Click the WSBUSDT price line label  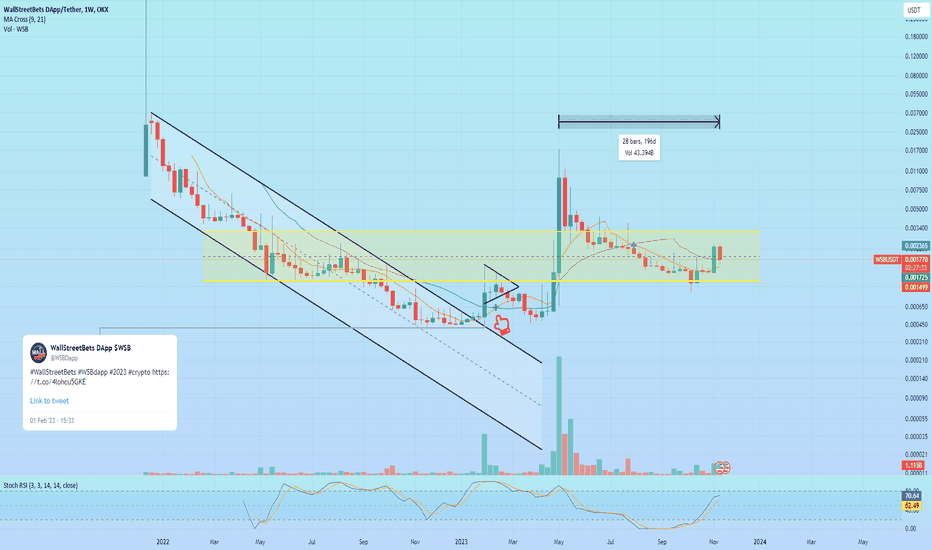tap(887, 260)
